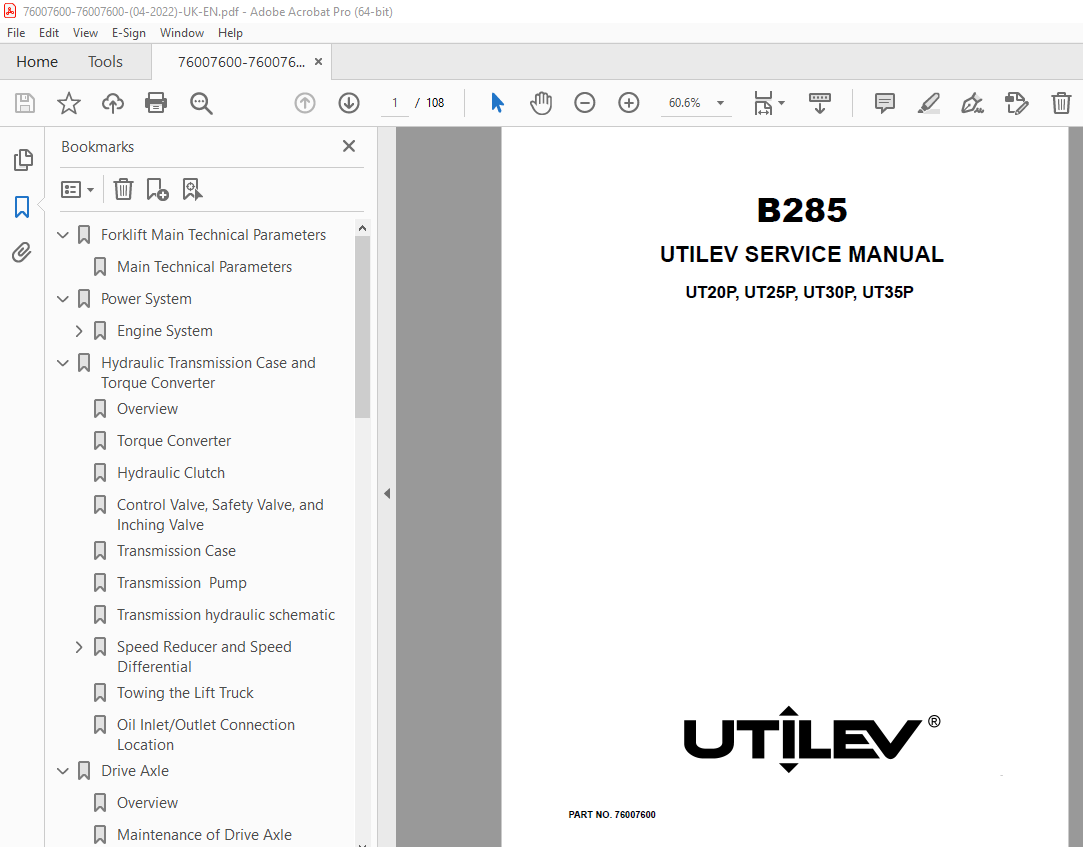Screen dimensions: 1083x847
Task: Open the E-Sign menu
Action: [128, 32]
